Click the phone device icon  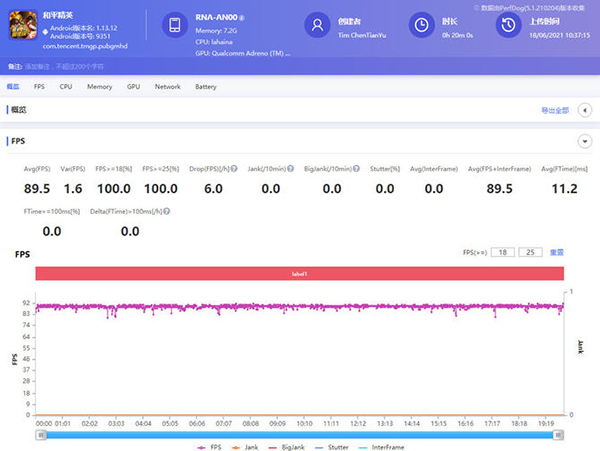tap(176, 24)
